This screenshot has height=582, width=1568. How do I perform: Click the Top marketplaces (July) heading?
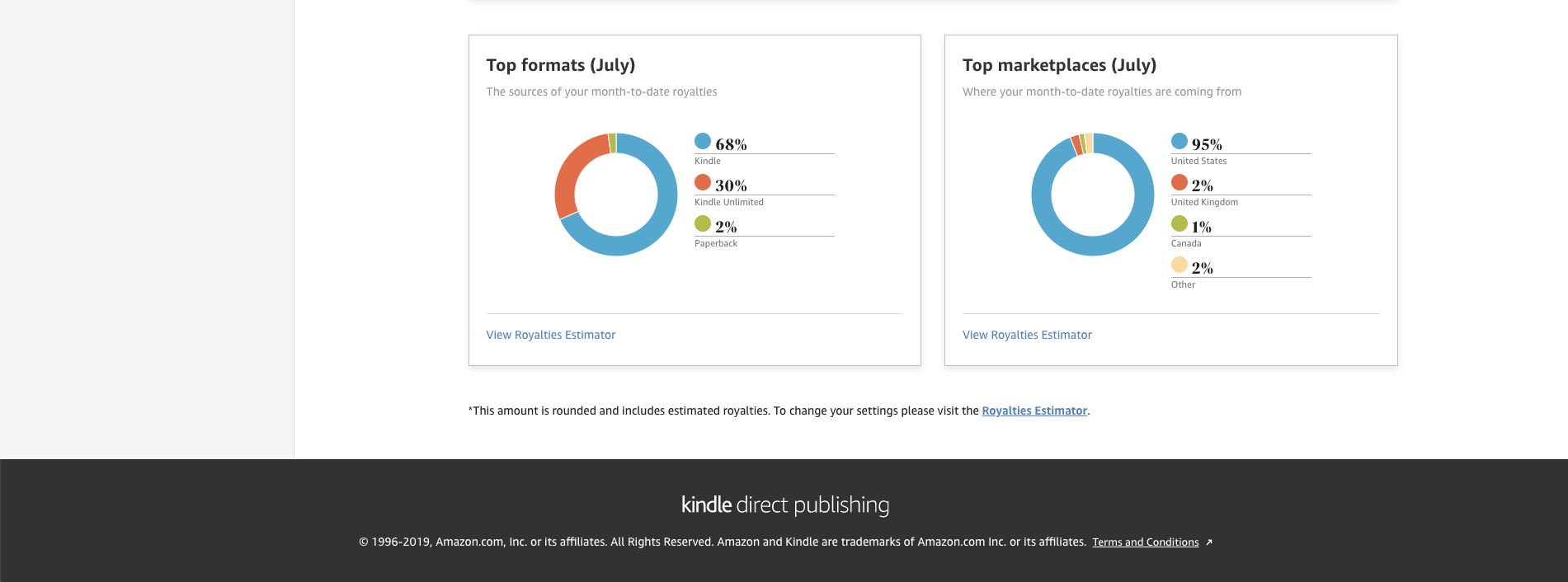[x=1059, y=65]
